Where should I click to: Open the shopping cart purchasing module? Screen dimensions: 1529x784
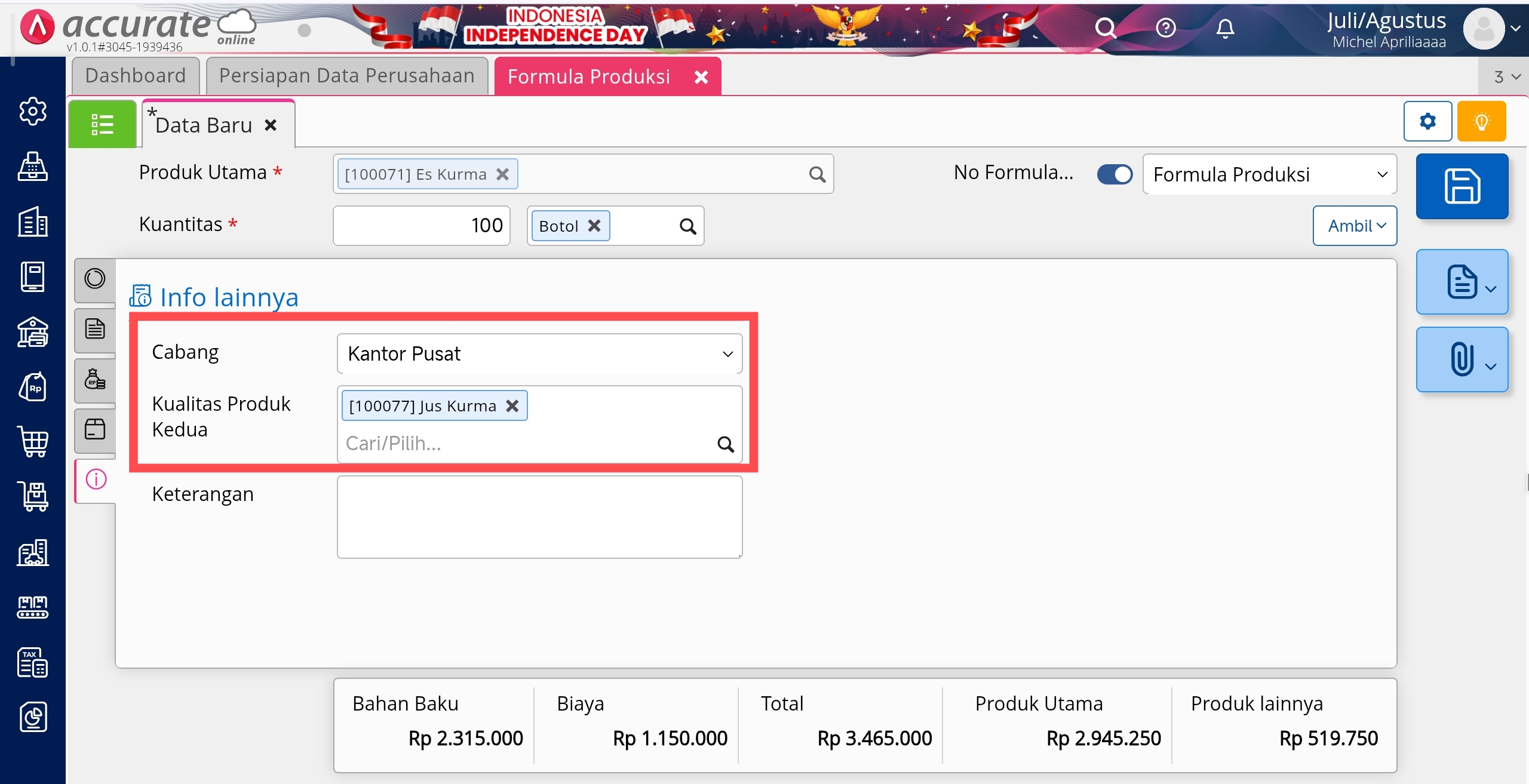tap(33, 442)
